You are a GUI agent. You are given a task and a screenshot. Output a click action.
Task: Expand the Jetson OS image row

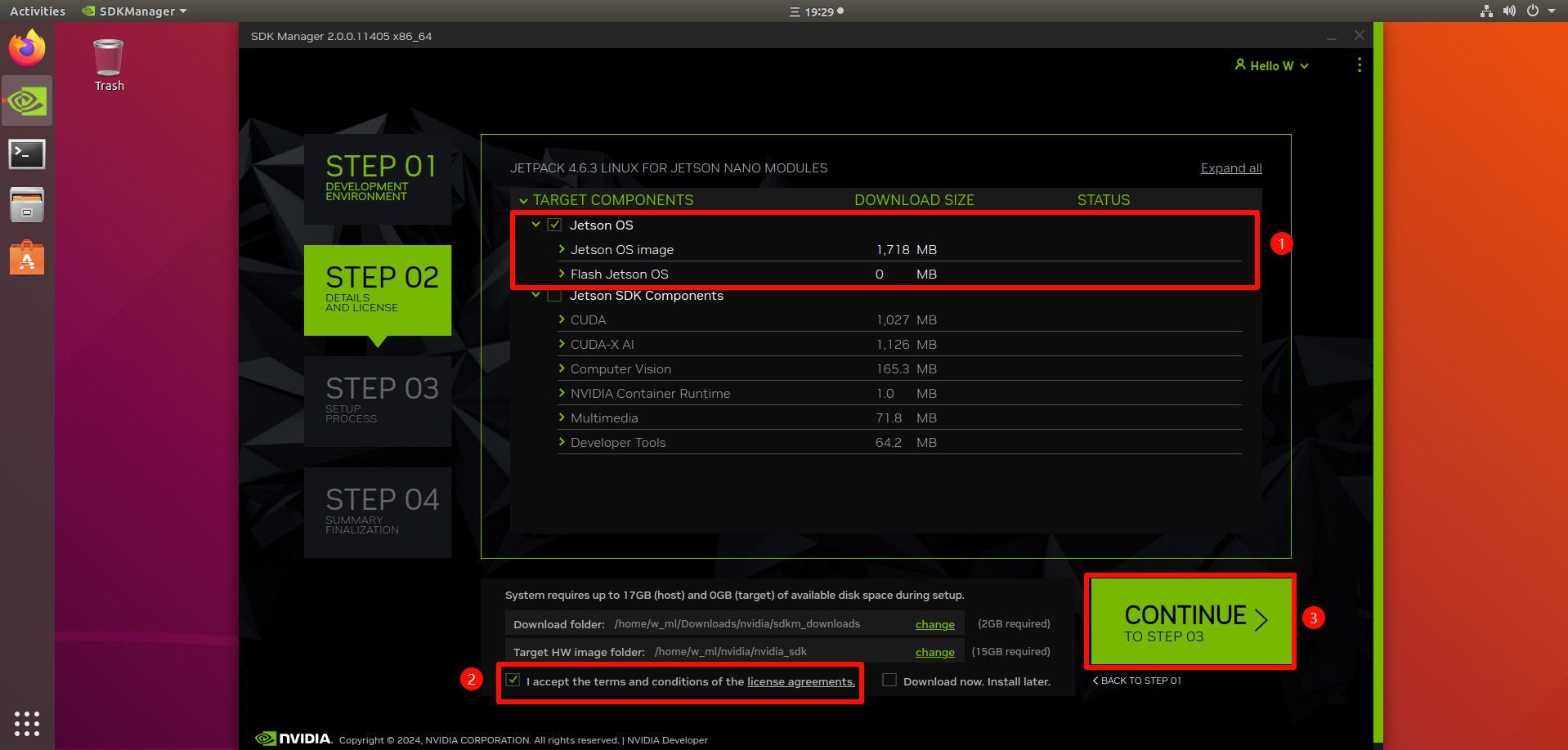click(x=562, y=249)
